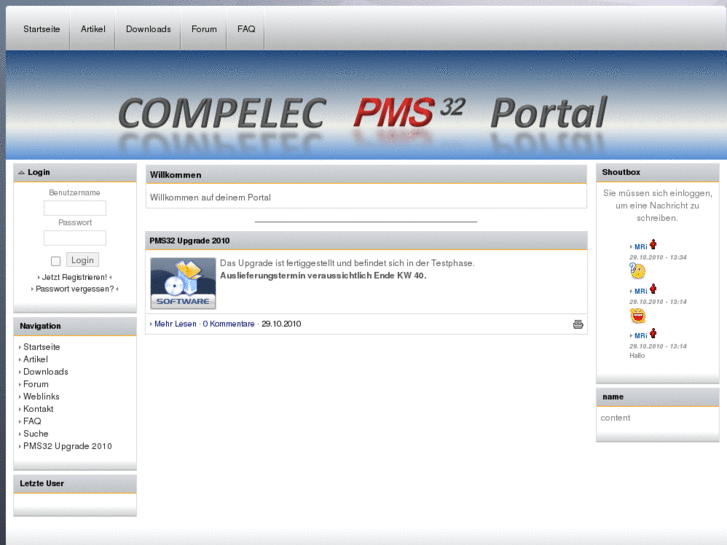The height and width of the screenshot is (545, 727).
Task: Click the Navigation panel header
Action: pos(75,326)
